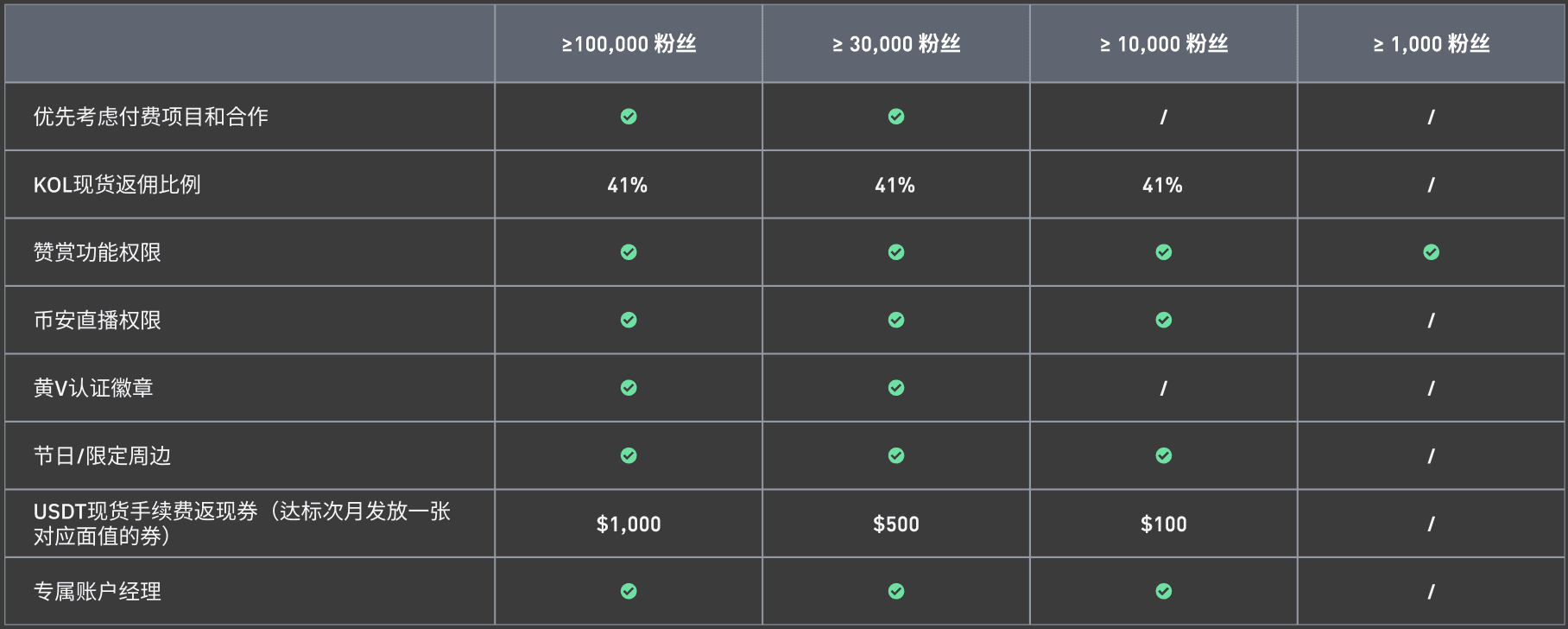Click 赞赏功能权限 checkmark in ≥ 1,000 粉丝 column
Image resolution: width=1568 pixels, height=629 pixels.
[x=1432, y=252]
